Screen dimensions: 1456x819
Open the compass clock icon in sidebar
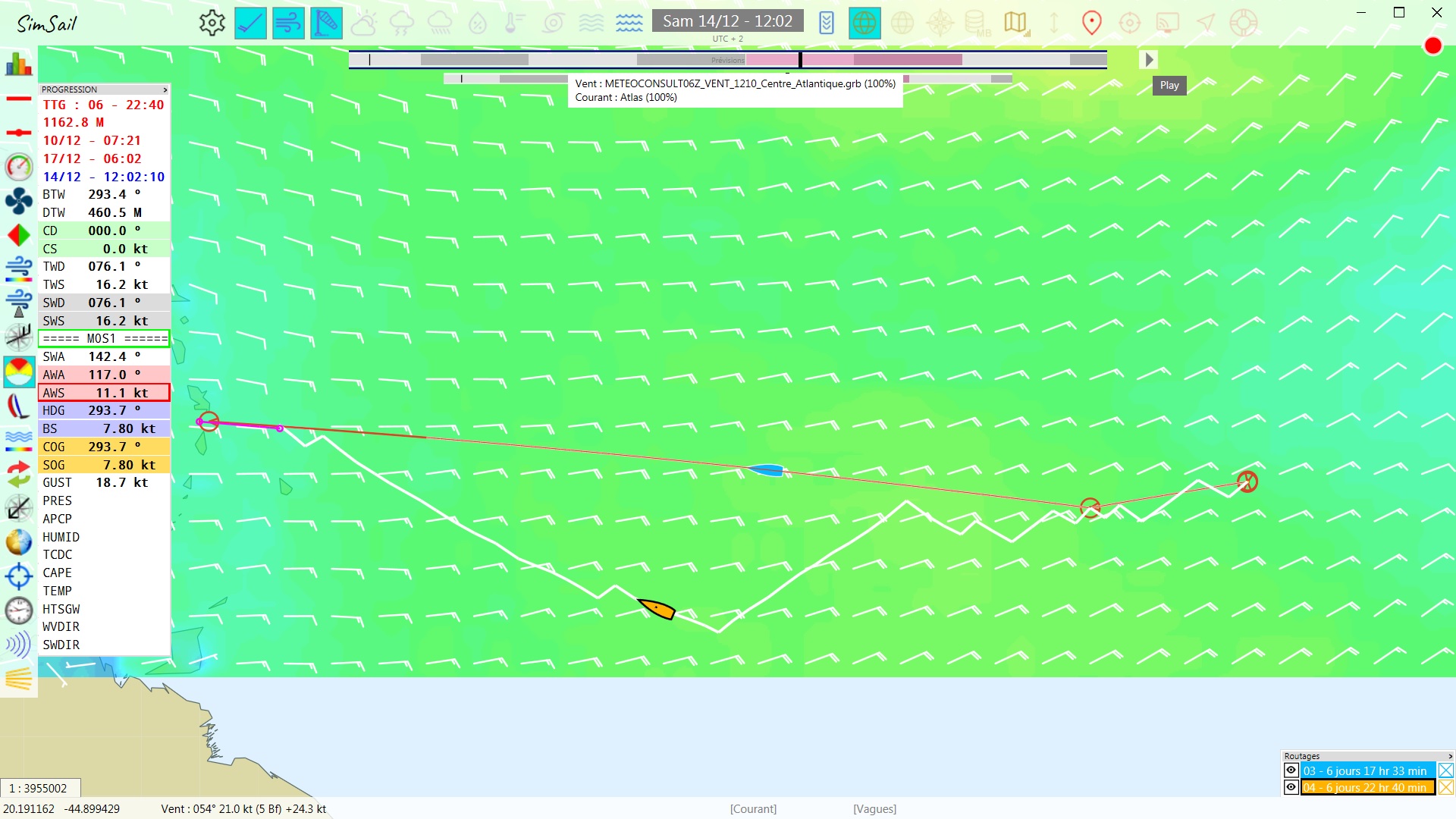tap(18, 610)
